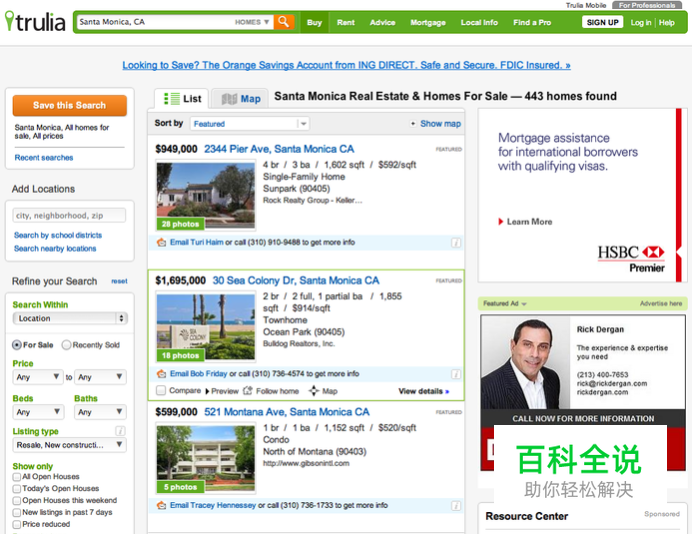This screenshot has height=534, width=692.
Task: Click the Trulia Mobile link
Action: coord(586,5)
